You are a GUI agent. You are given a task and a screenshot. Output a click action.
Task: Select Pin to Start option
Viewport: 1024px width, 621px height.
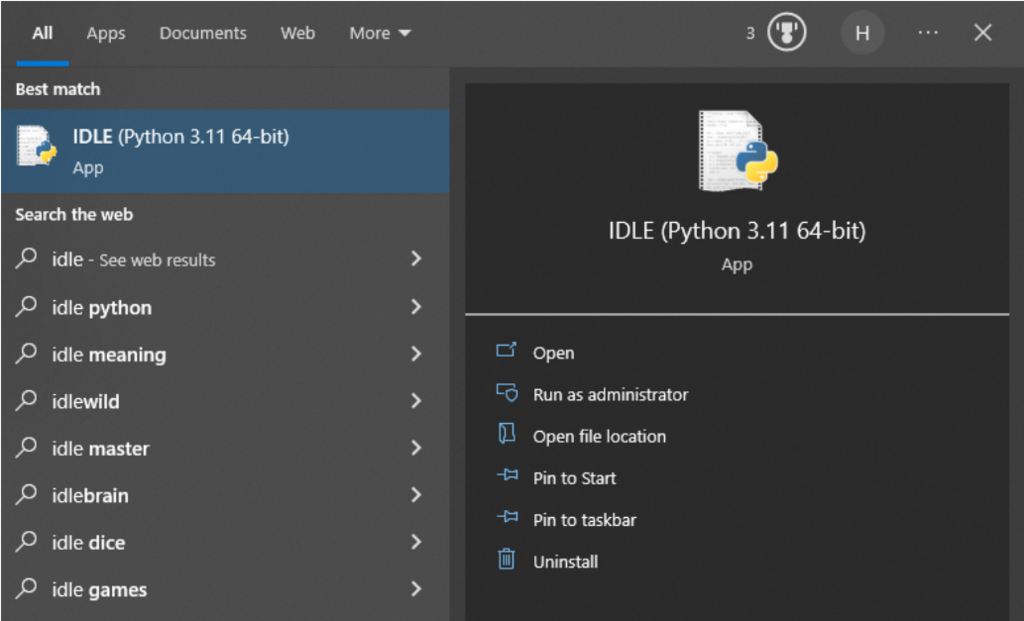(574, 478)
